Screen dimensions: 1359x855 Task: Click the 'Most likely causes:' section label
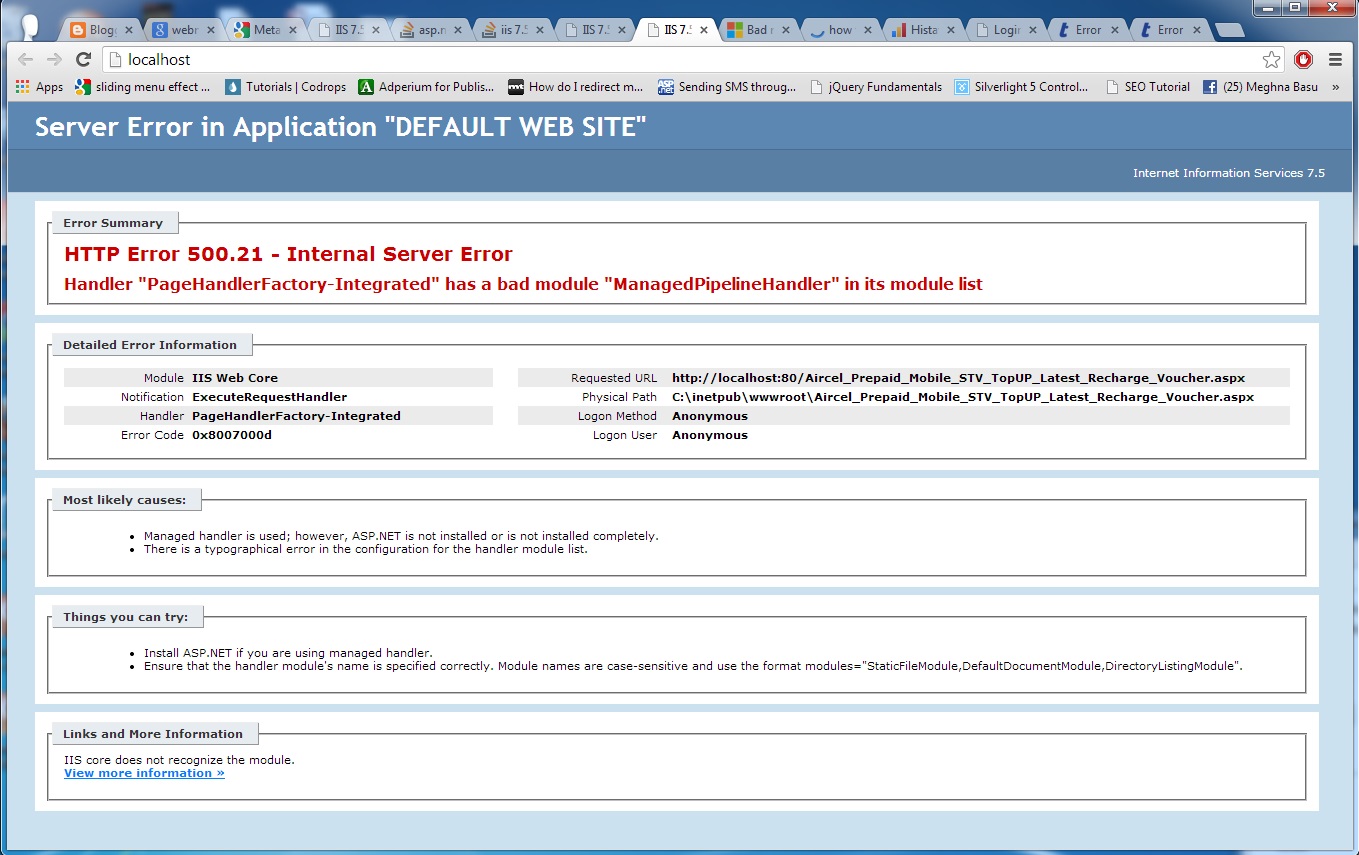(126, 500)
